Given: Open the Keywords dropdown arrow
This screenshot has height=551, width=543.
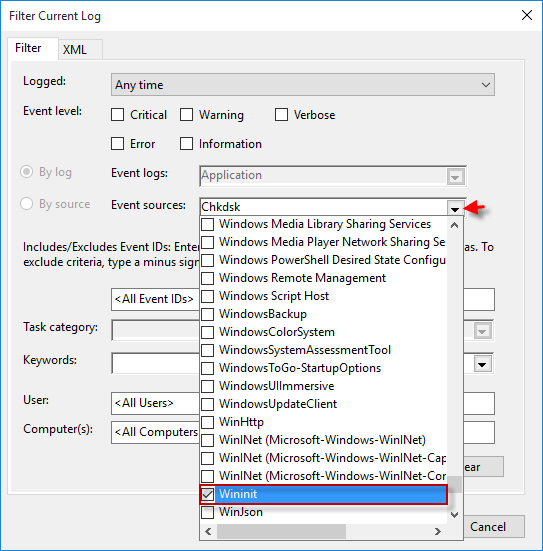Looking at the screenshot, I should [482, 364].
